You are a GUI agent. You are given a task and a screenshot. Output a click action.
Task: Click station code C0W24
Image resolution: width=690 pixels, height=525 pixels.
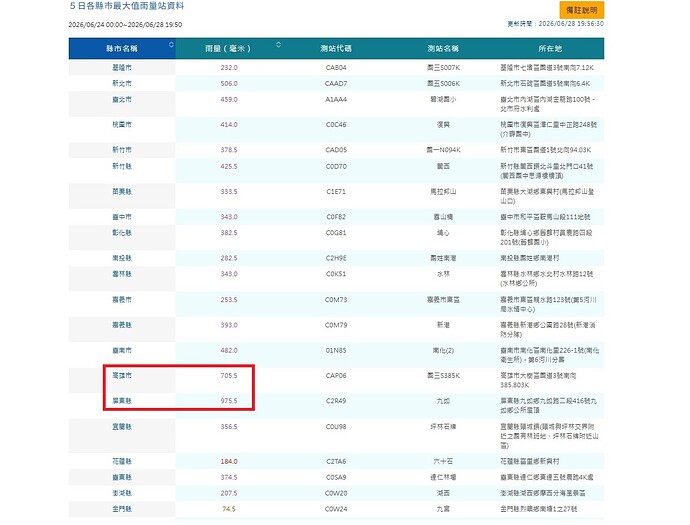[336, 509]
